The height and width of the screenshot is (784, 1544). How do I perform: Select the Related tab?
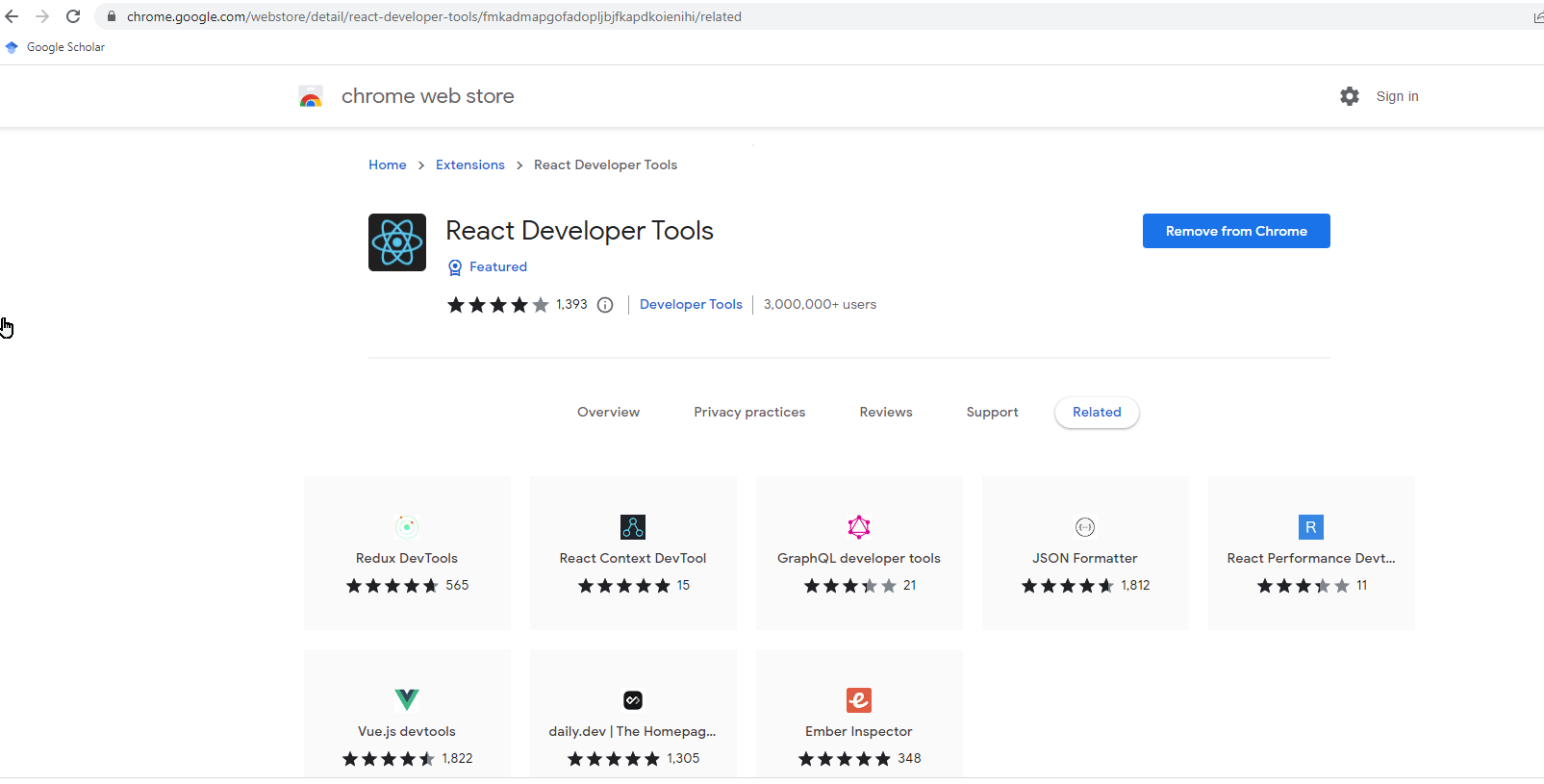[1097, 412]
